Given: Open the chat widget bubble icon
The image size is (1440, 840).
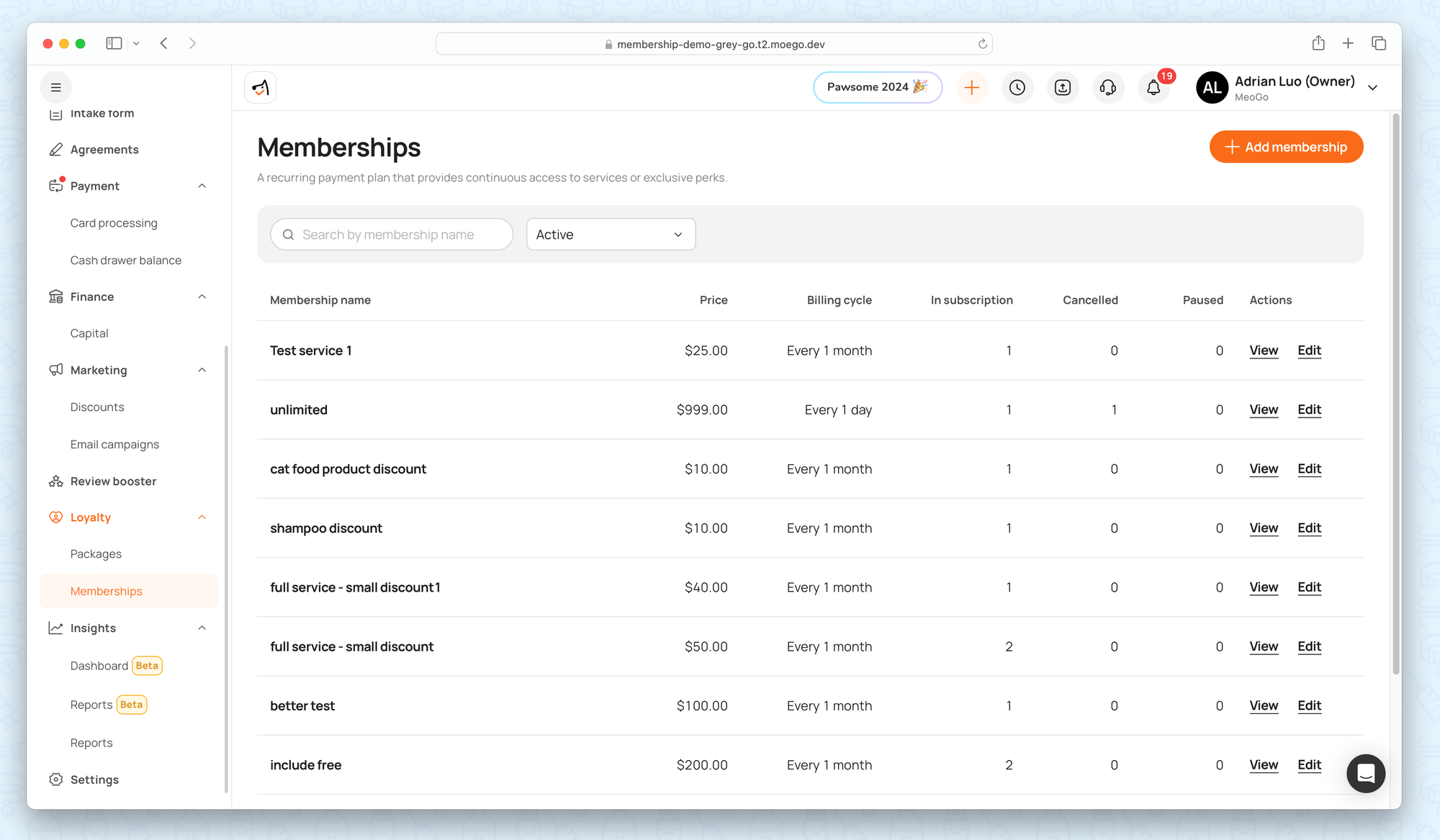Looking at the screenshot, I should (1365, 773).
